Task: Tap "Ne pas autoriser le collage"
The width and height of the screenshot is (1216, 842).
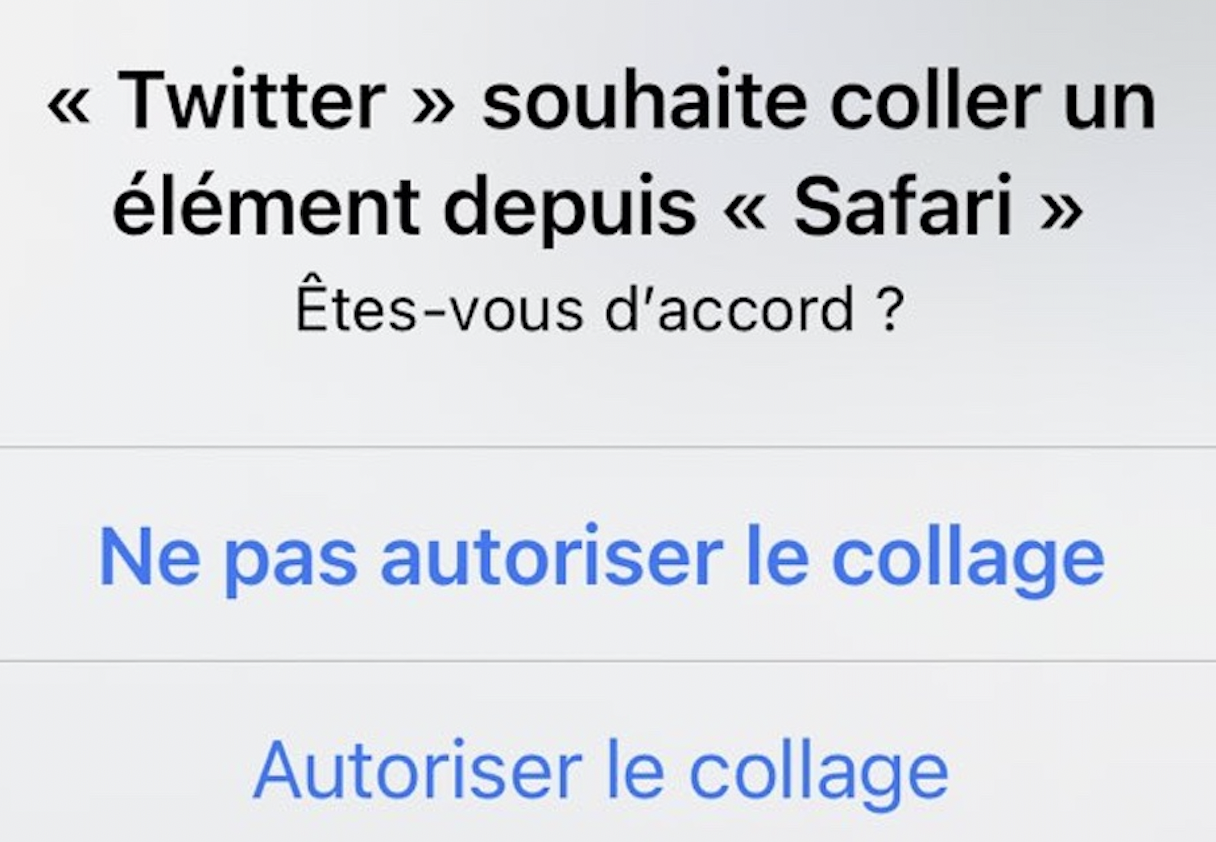Action: 602,558
